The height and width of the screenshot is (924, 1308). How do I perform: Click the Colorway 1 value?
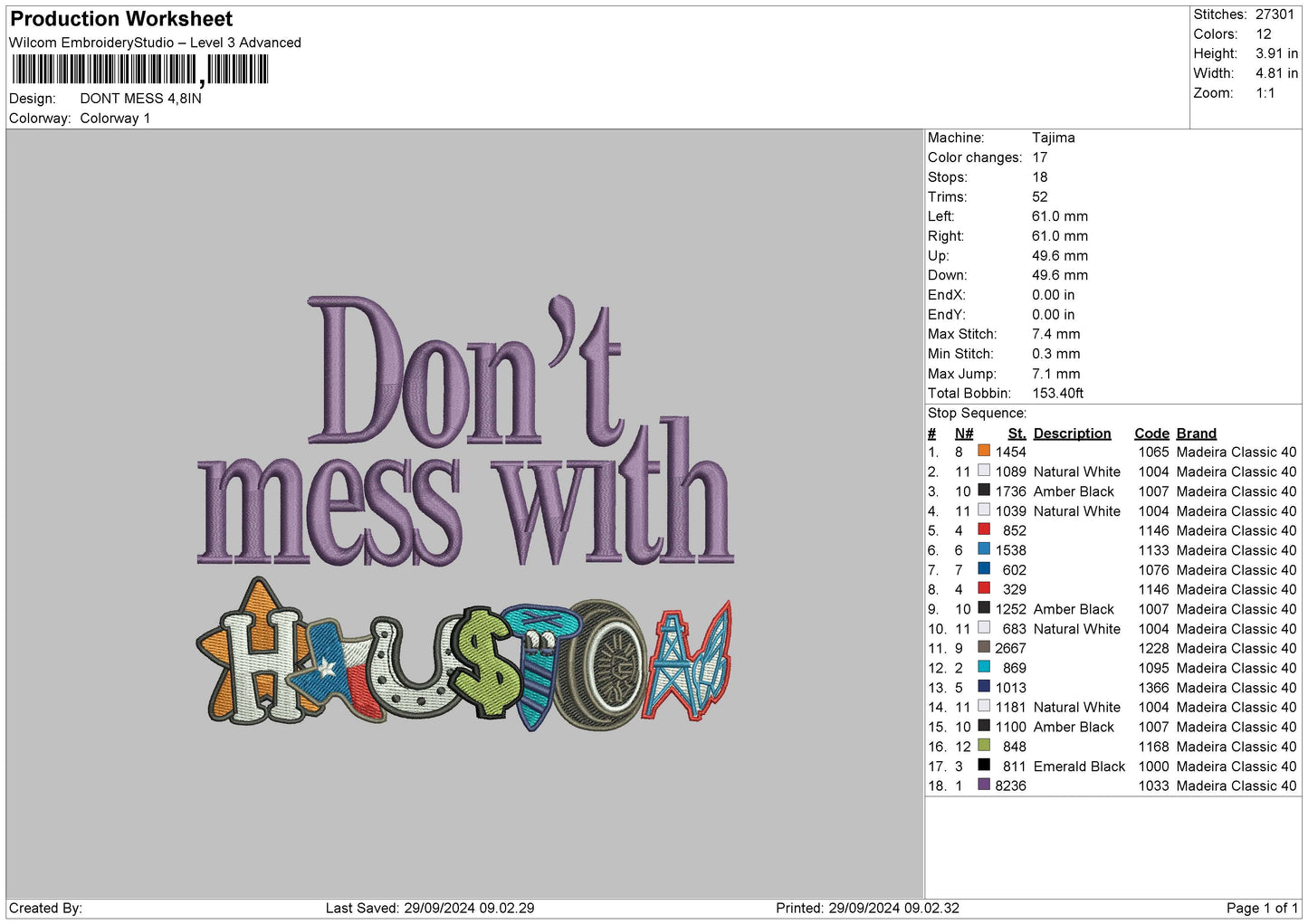click(115, 119)
